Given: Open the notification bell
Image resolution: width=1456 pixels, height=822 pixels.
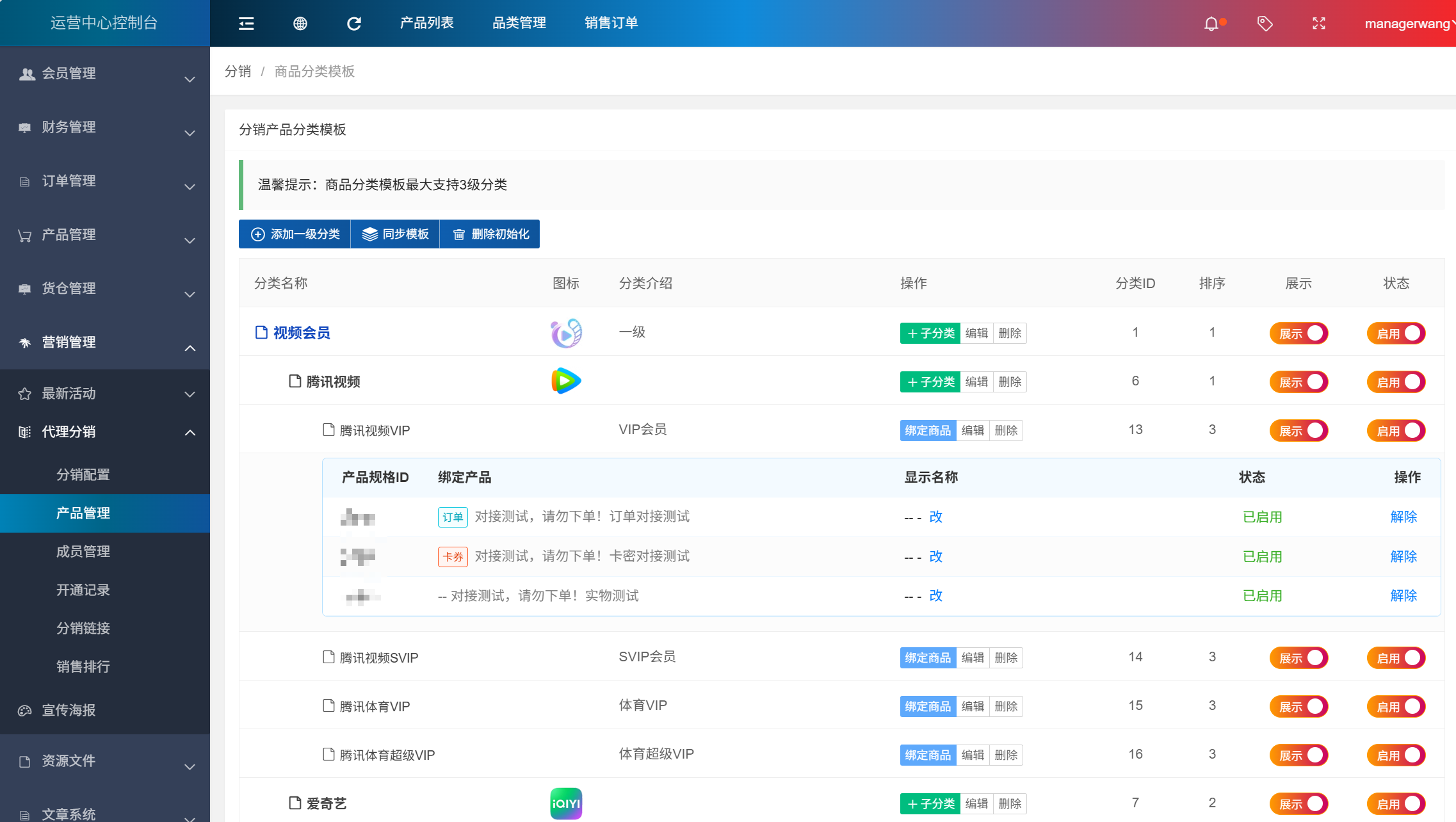Looking at the screenshot, I should (1211, 24).
